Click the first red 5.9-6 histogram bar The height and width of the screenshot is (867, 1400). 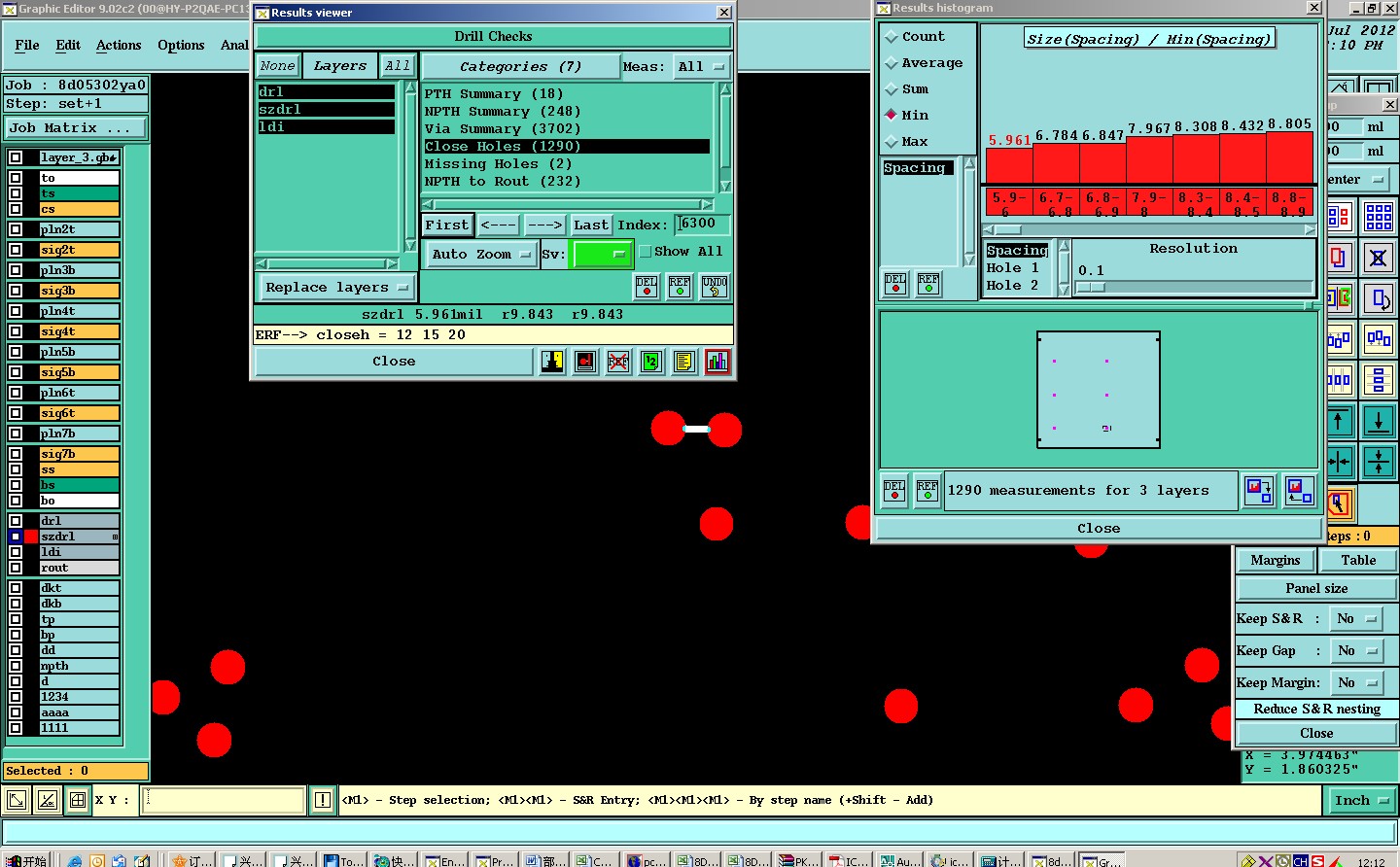1009,165
